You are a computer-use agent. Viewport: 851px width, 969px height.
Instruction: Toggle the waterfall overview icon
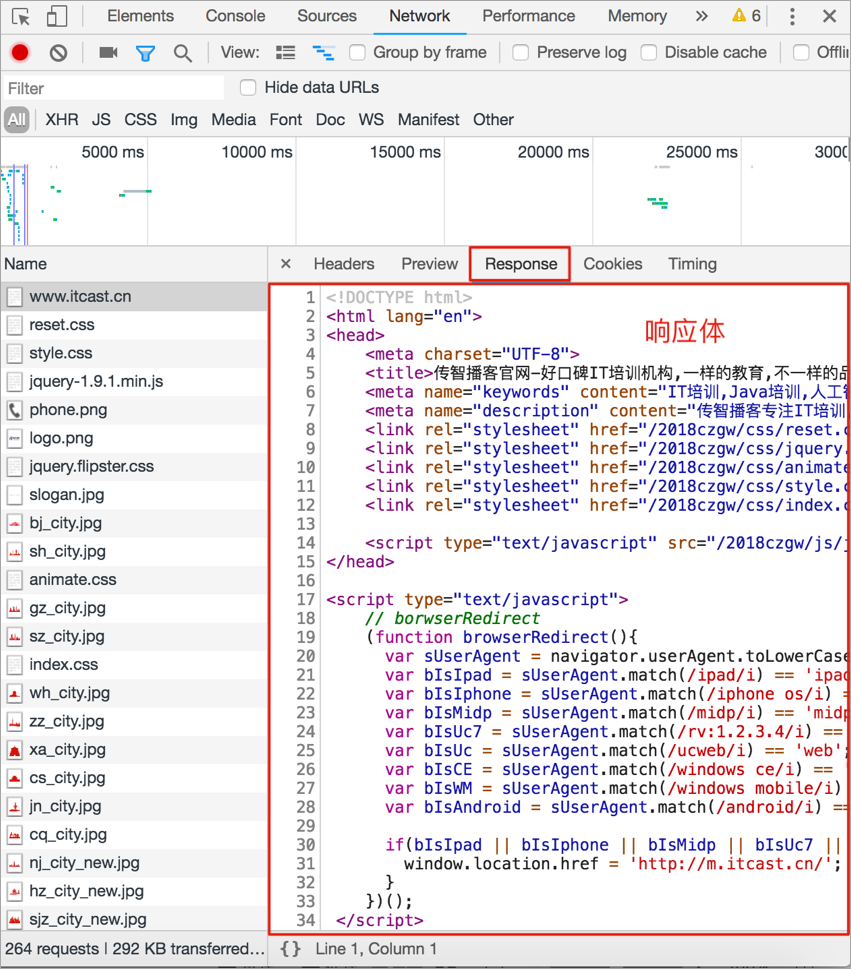tap(321, 52)
